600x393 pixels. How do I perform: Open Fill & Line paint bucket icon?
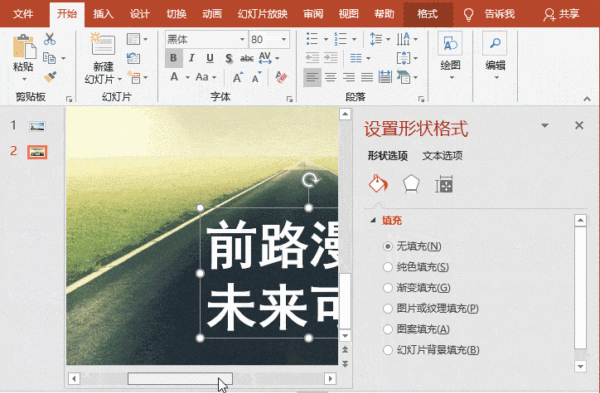378,183
